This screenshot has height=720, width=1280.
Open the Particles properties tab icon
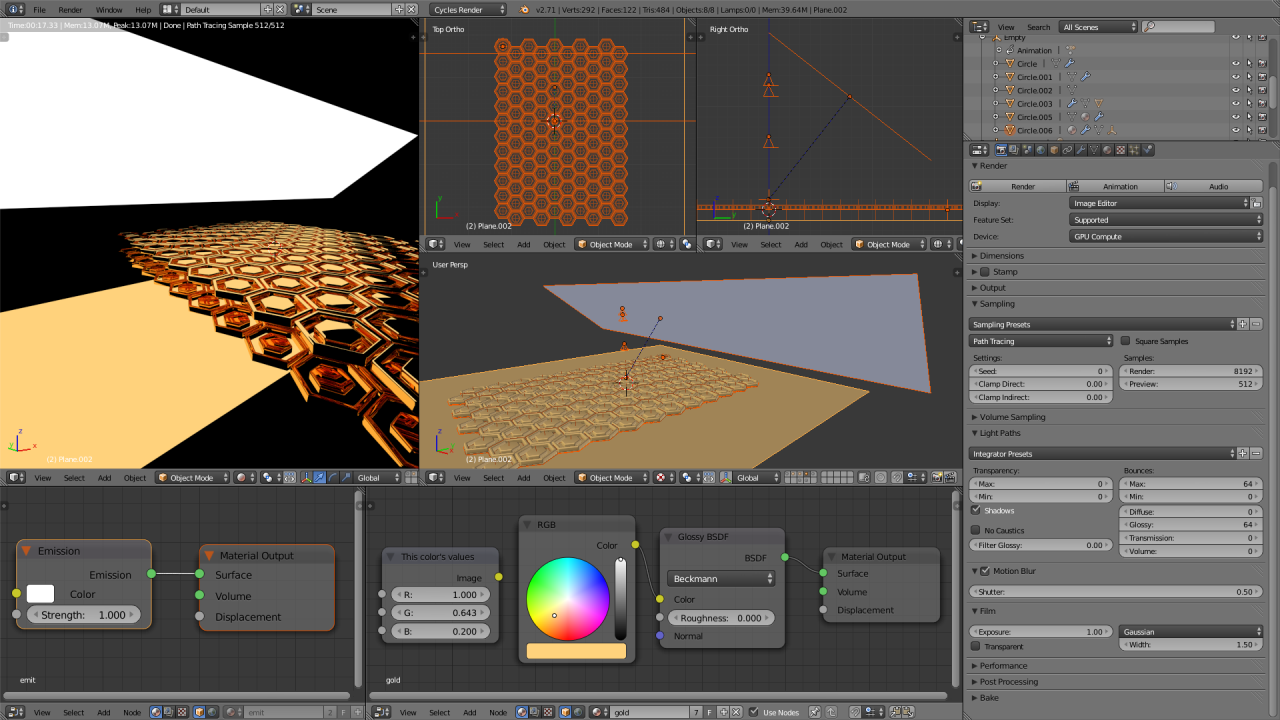coord(1134,150)
